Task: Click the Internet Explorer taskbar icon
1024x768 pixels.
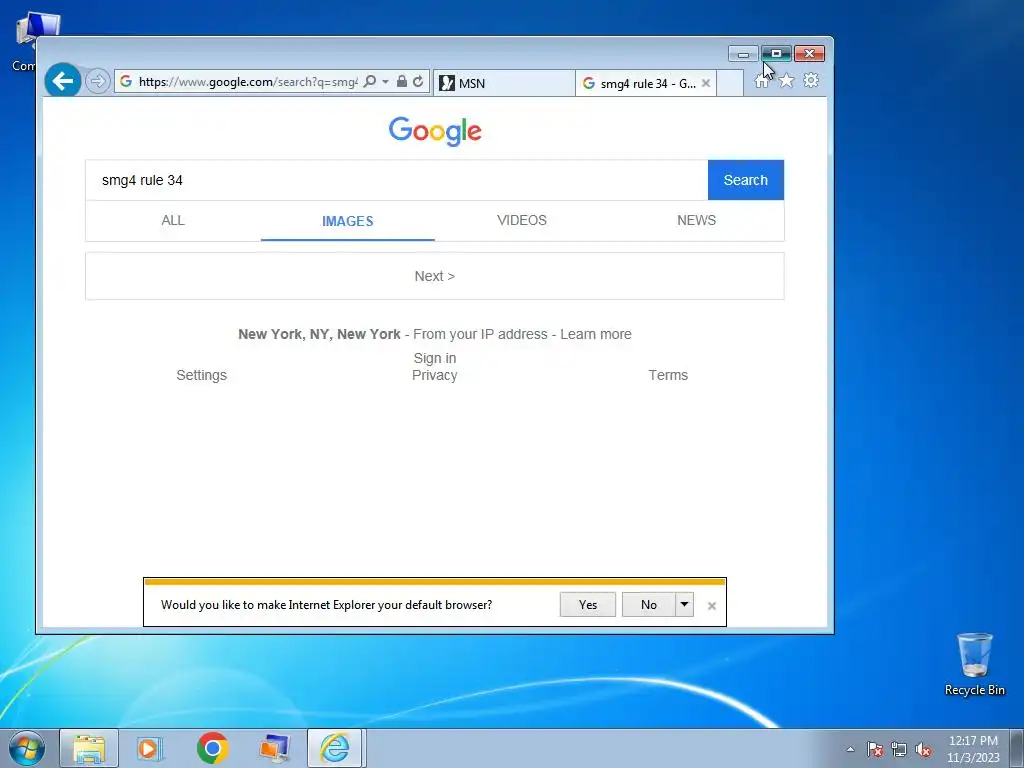Action: click(x=334, y=748)
